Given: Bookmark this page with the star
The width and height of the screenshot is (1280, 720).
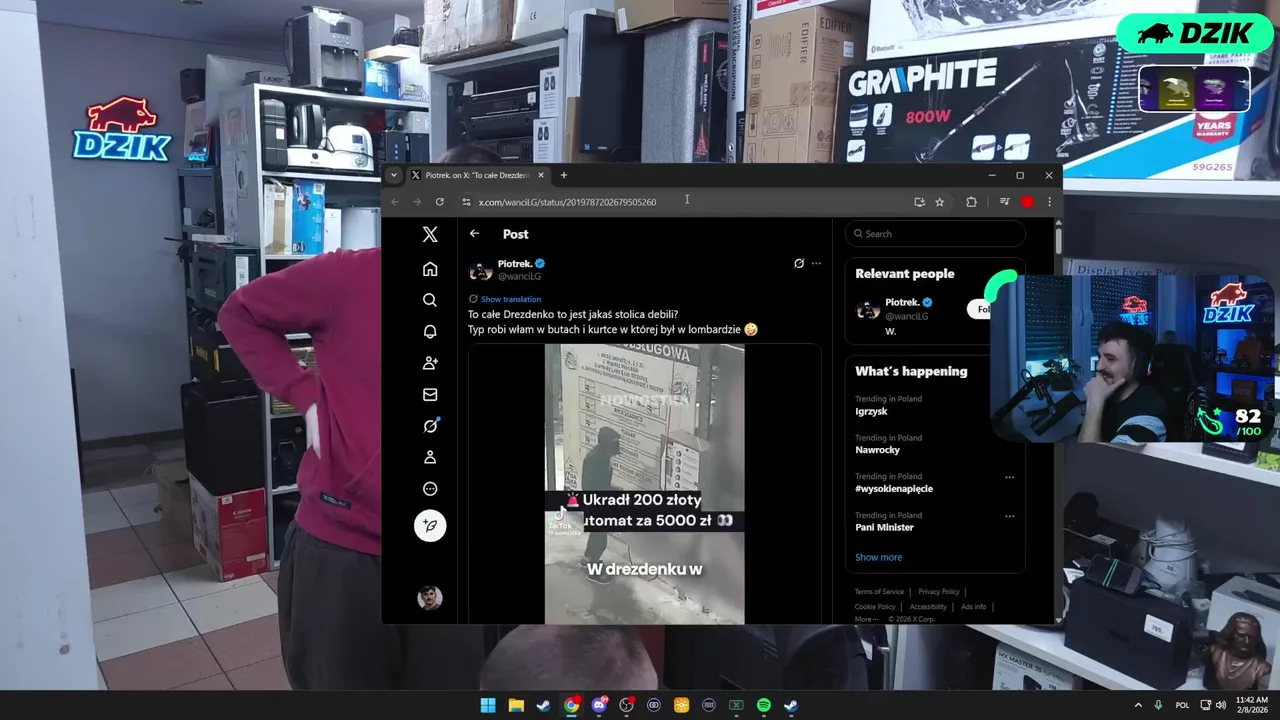Looking at the screenshot, I should 940,202.
